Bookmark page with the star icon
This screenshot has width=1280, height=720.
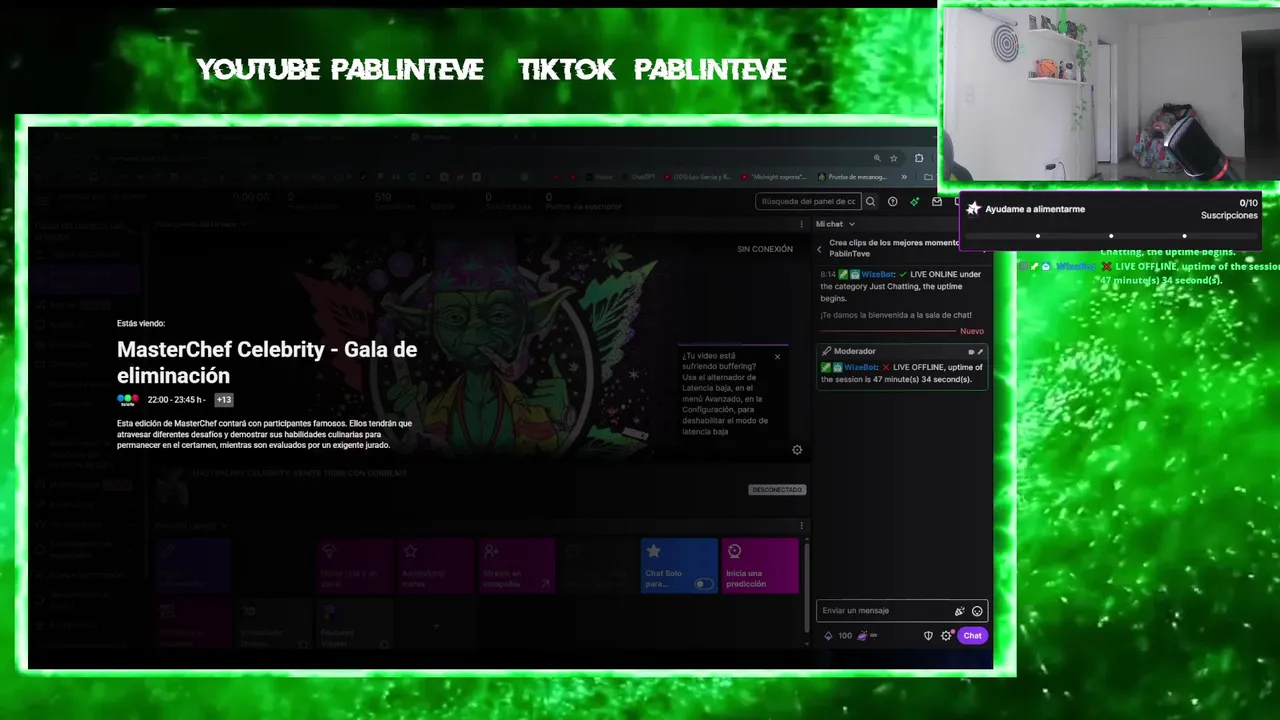[x=894, y=158]
